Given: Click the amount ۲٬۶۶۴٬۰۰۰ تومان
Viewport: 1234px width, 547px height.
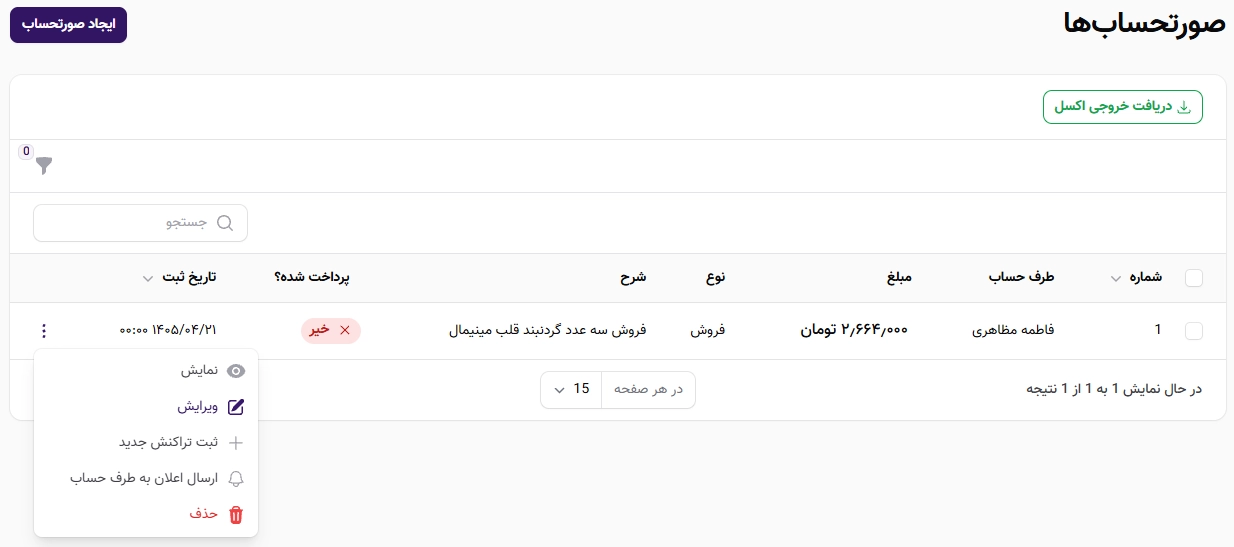Looking at the screenshot, I should [853, 330].
